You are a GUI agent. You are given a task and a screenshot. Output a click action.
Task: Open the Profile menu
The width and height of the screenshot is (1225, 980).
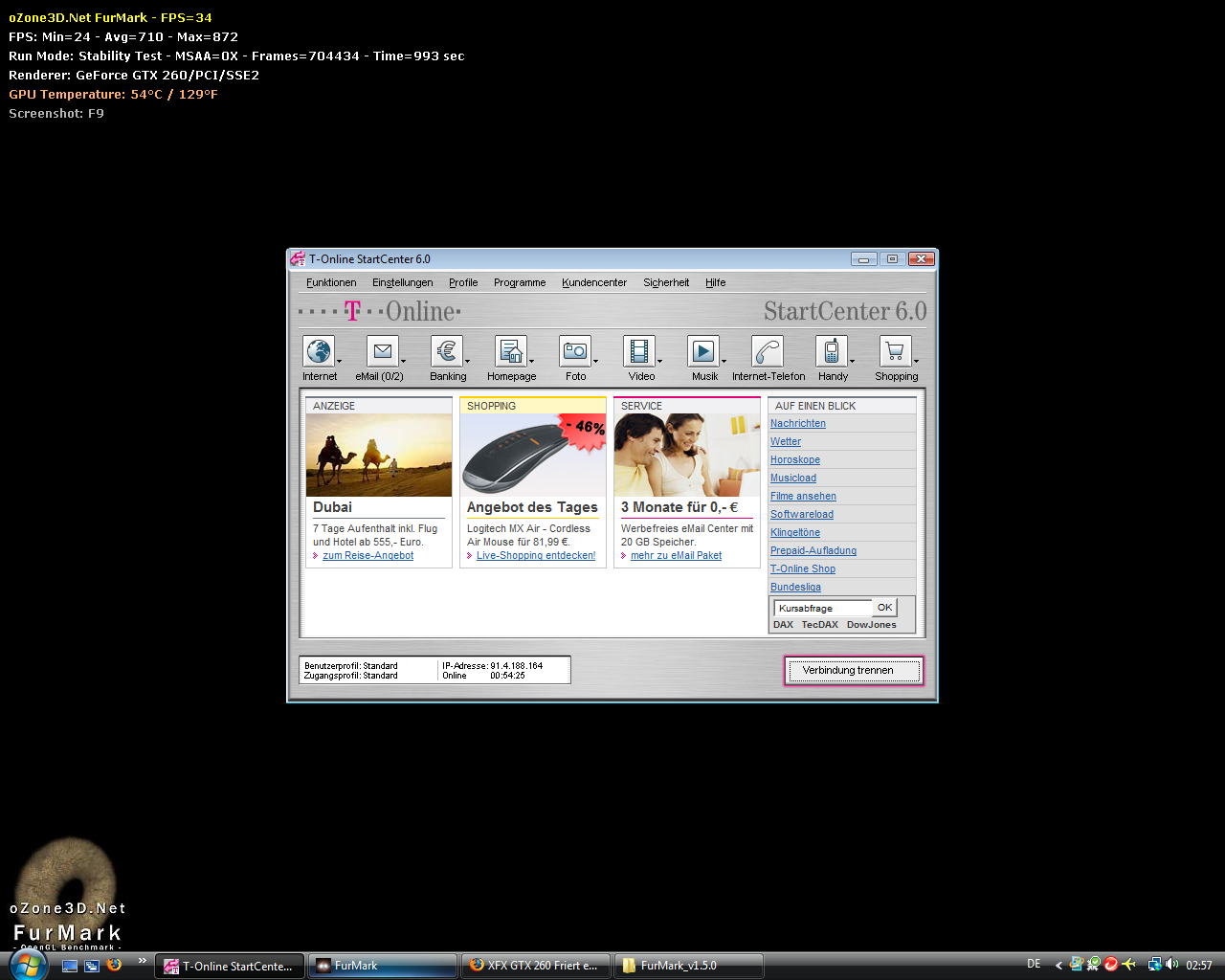tap(463, 282)
